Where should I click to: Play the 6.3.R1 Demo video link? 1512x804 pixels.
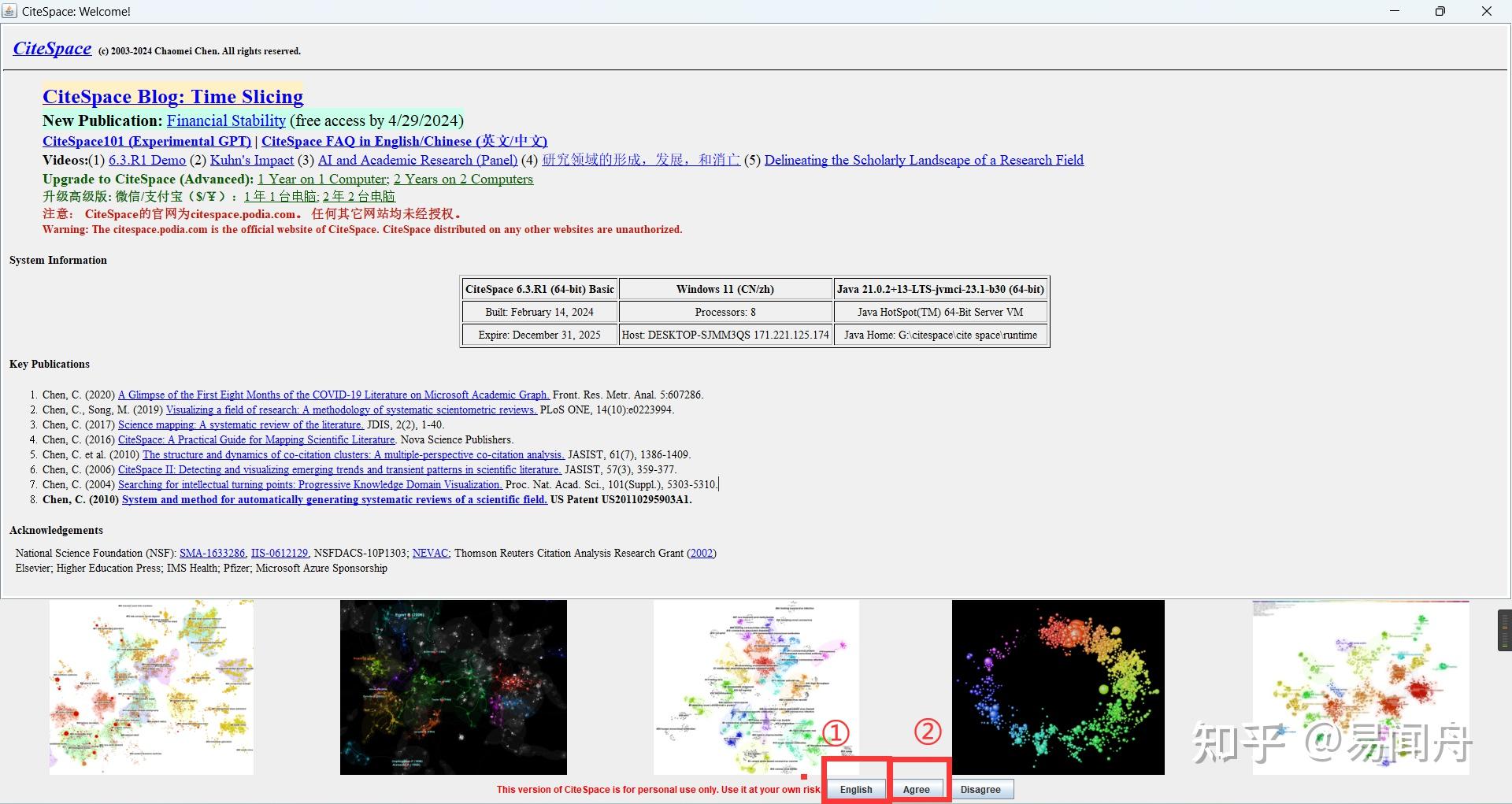[x=147, y=160]
